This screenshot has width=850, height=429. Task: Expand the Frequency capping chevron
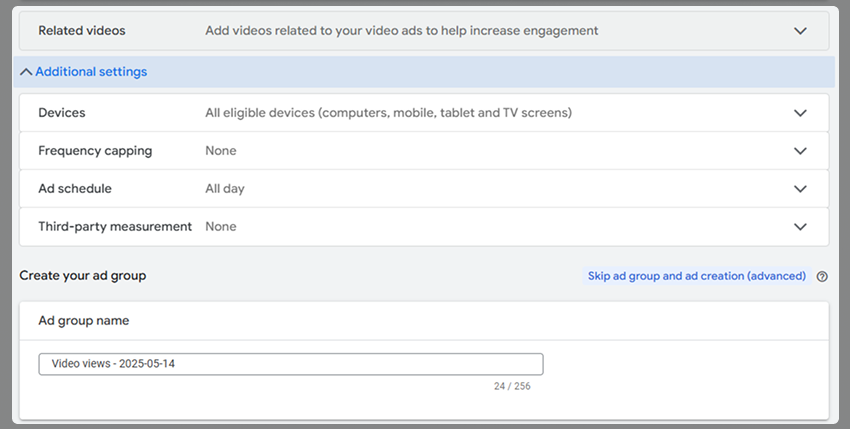[800, 151]
